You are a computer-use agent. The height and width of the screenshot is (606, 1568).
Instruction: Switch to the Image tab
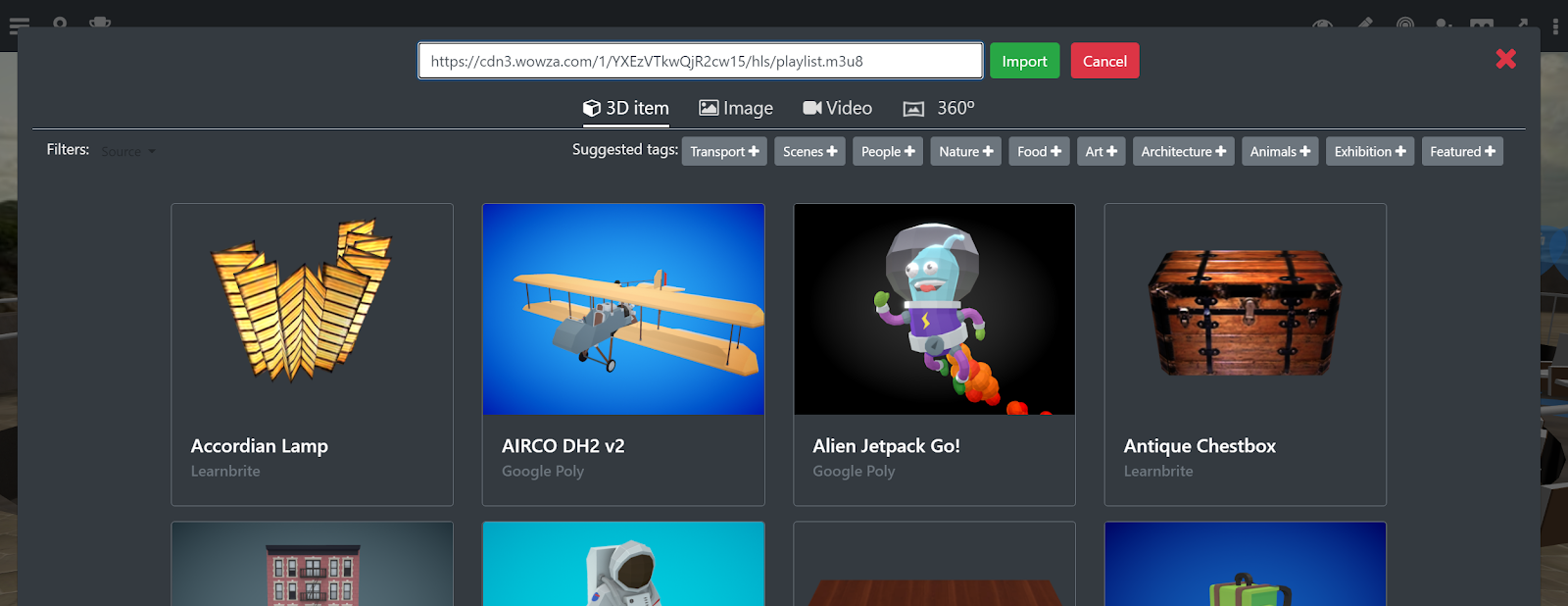tap(736, 108)
